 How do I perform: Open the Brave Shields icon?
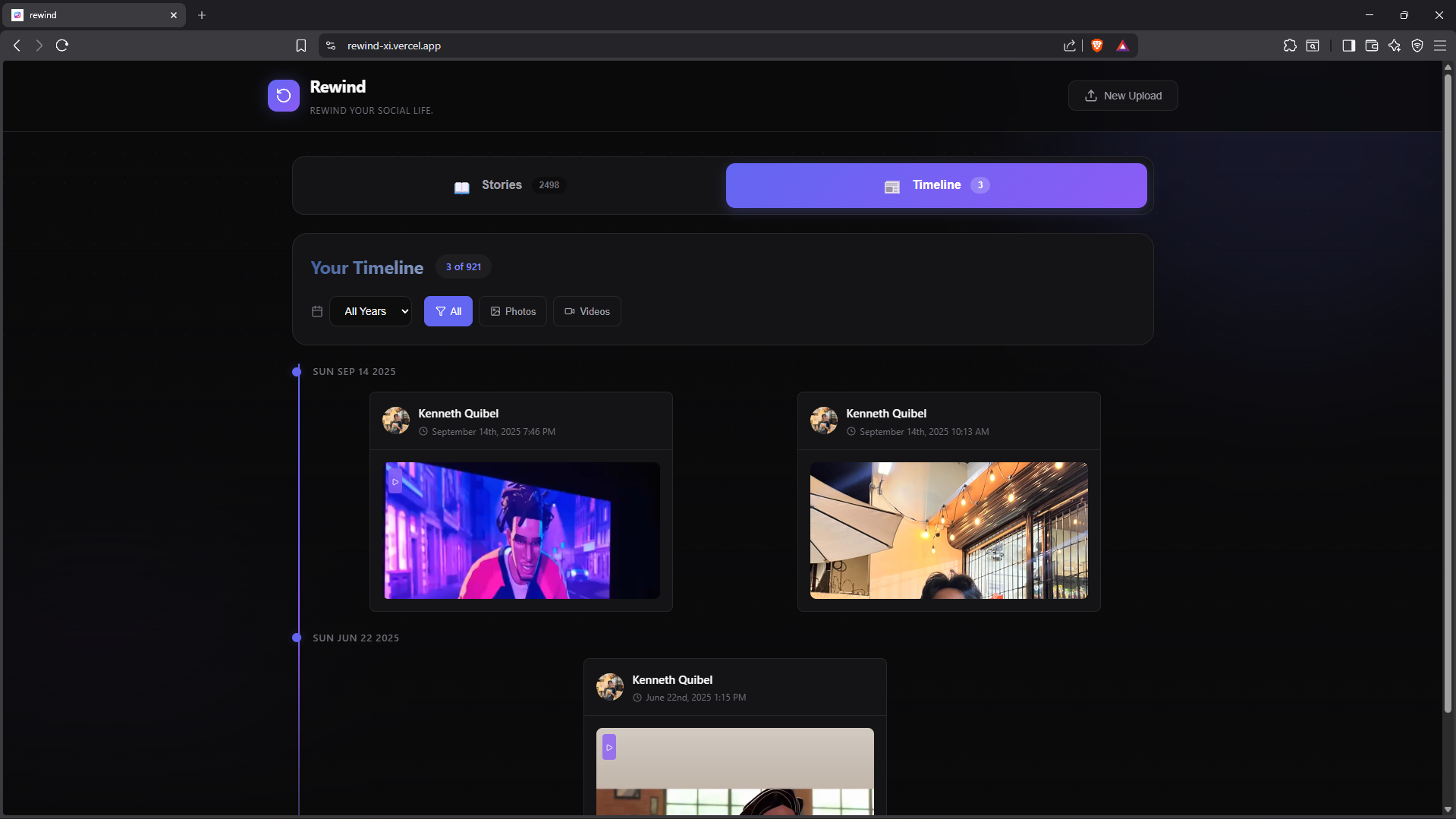(x=1097, y=46)
